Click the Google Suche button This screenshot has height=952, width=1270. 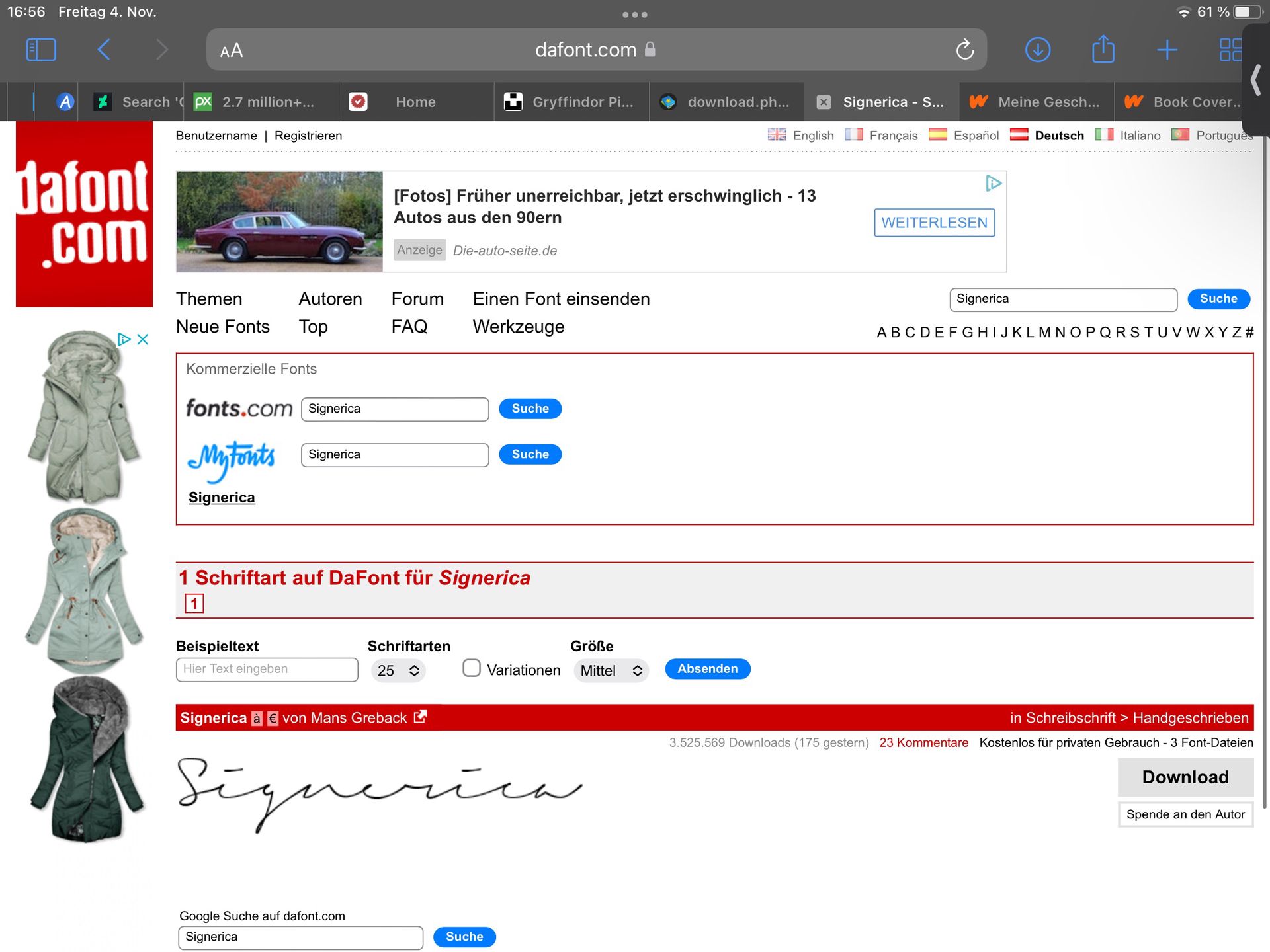[x=464, y=937]
